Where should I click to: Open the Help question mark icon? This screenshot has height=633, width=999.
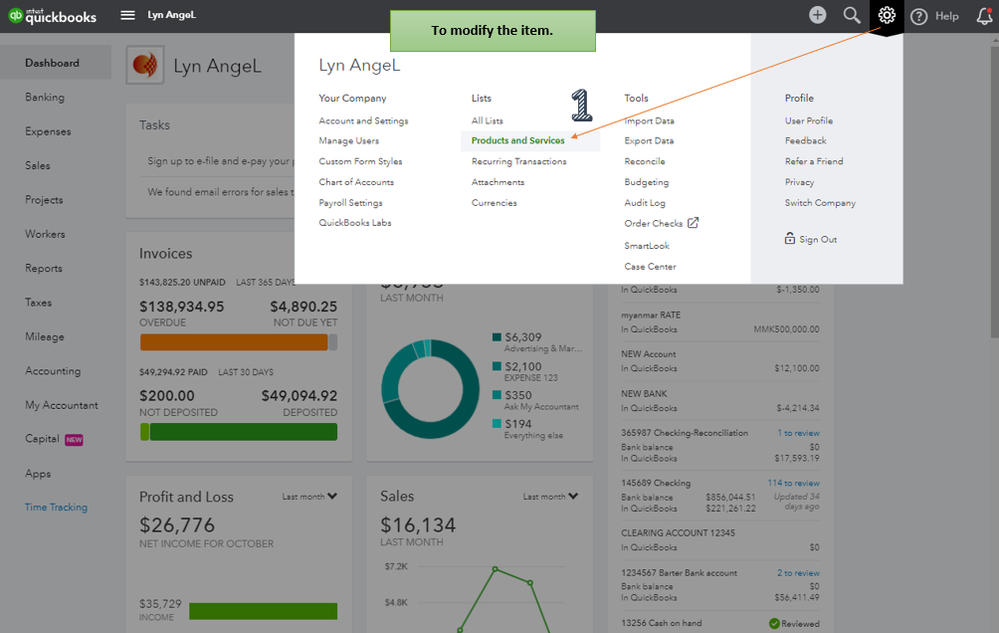pos(919,17)
